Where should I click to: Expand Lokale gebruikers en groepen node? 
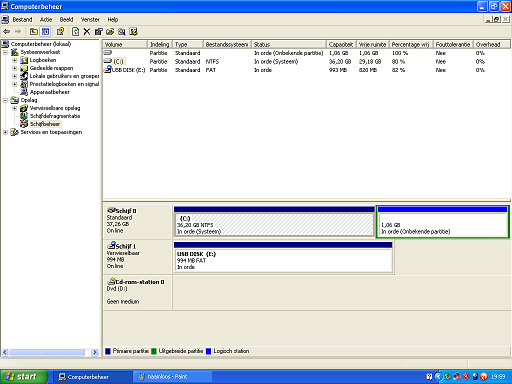point(15,76)
